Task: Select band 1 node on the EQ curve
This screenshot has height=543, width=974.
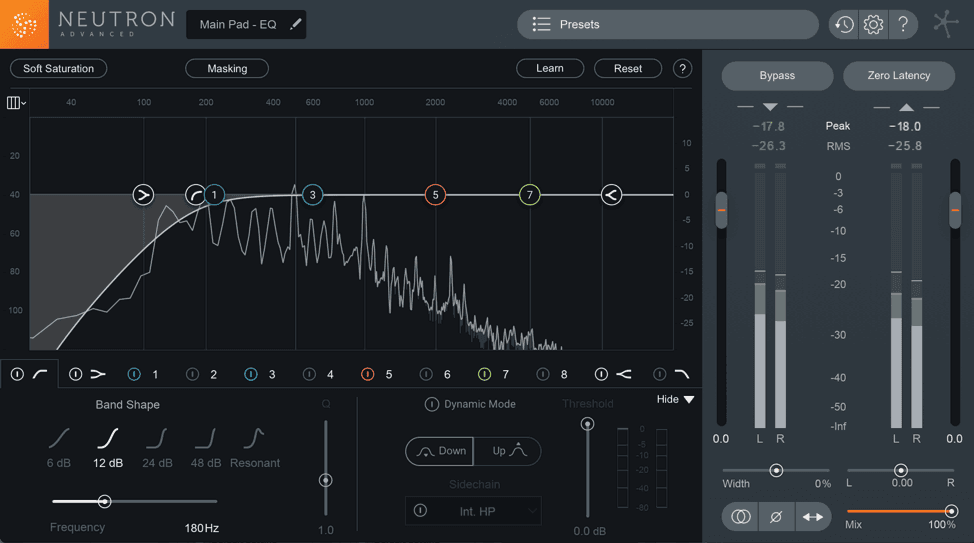Action: 214,195
